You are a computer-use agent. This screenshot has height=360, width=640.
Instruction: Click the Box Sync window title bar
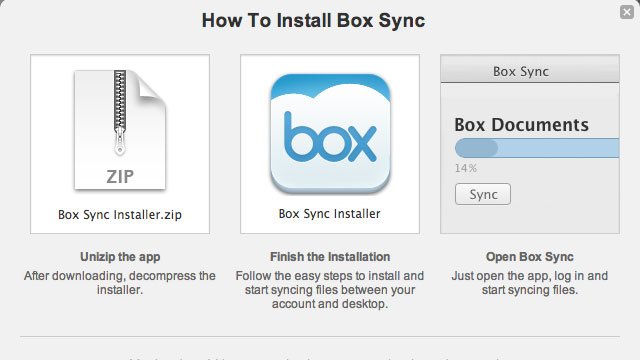point(530,69)
